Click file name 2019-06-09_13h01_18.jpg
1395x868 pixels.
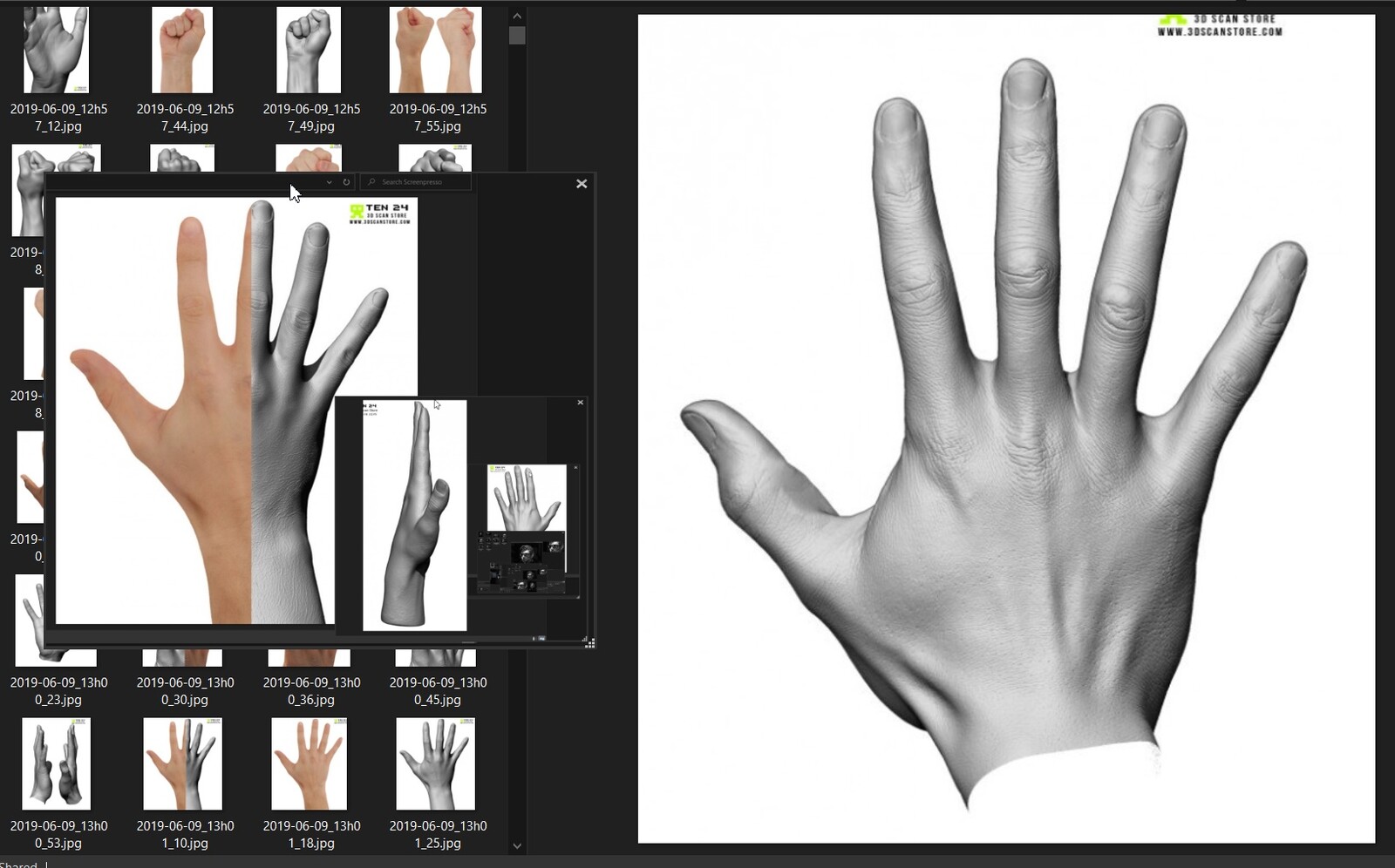[311, 834]
